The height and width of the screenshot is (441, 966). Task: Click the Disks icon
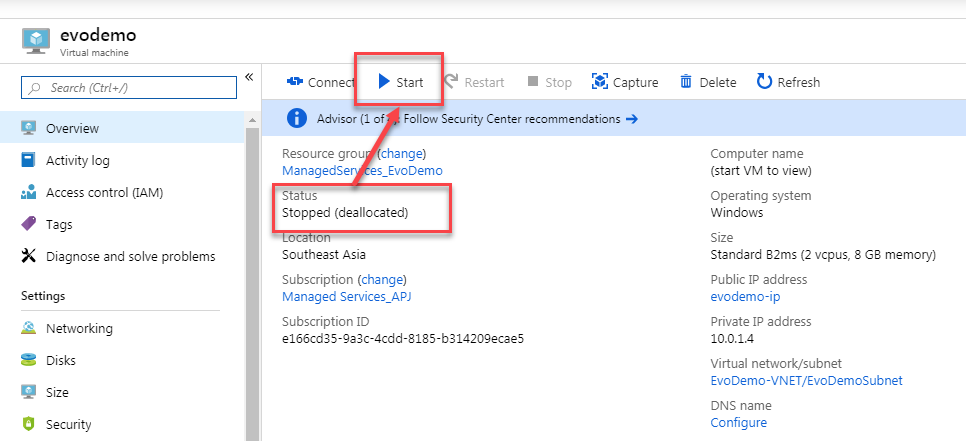(28, 360)
